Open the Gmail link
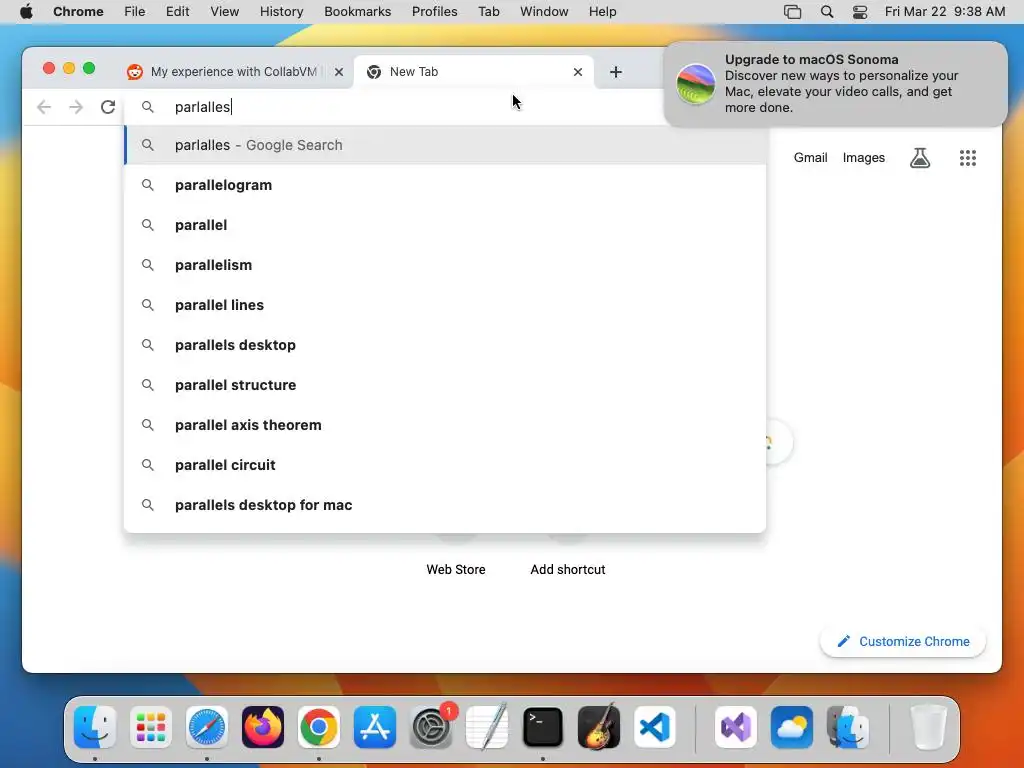This screenshot has height=768, width=1024. click(x=810, y=157)
